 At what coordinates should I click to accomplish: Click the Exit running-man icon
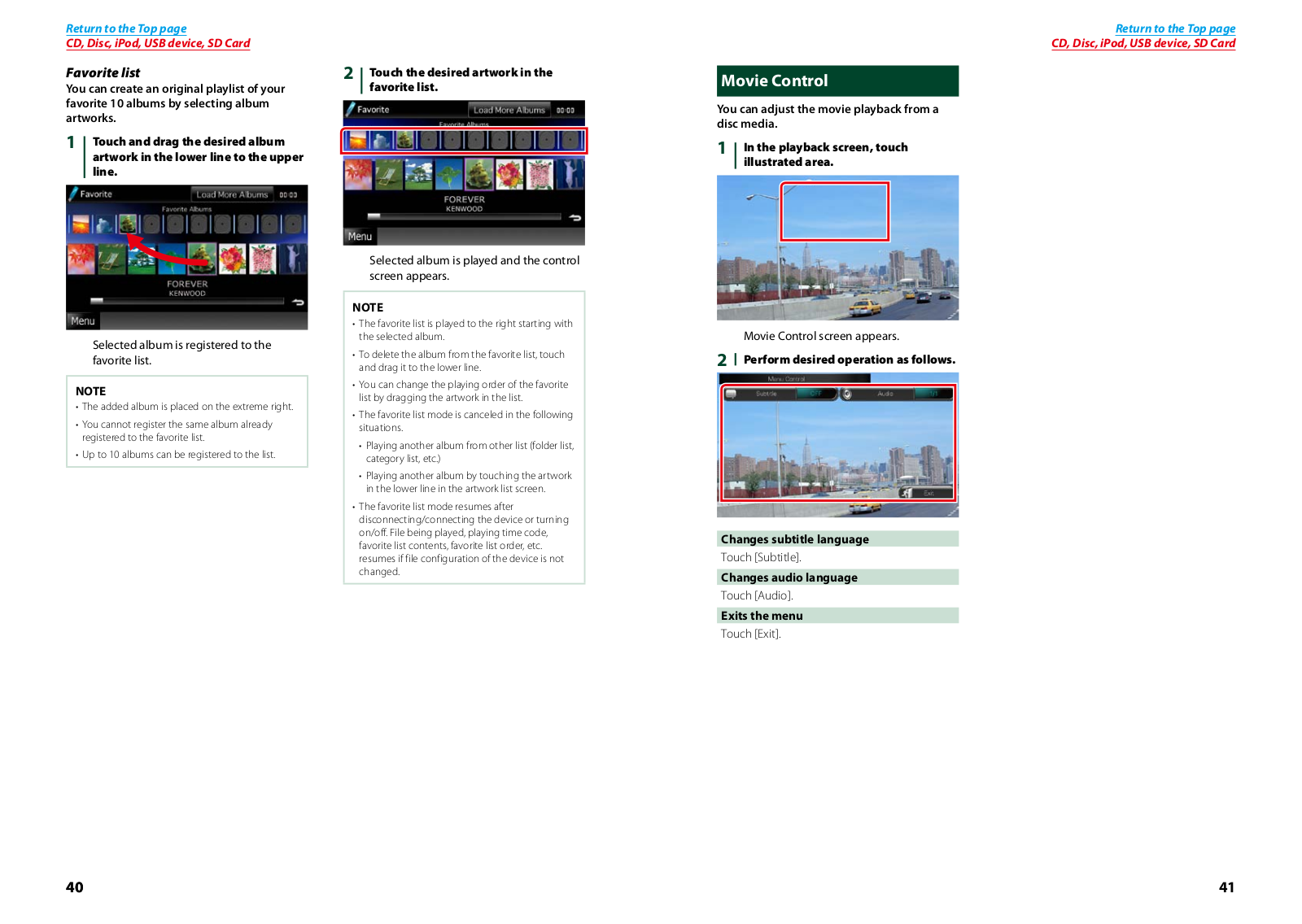[x=906, y=493]
